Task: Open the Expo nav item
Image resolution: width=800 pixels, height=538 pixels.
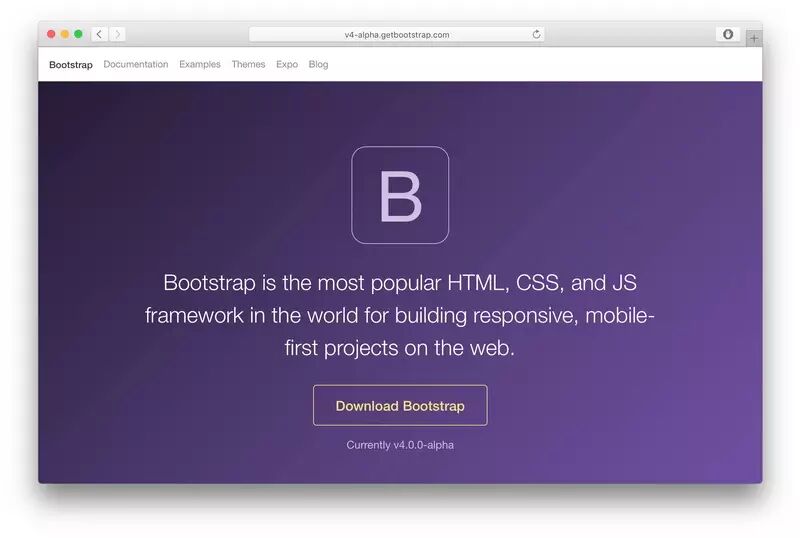Action: click(x=287, y=64)
